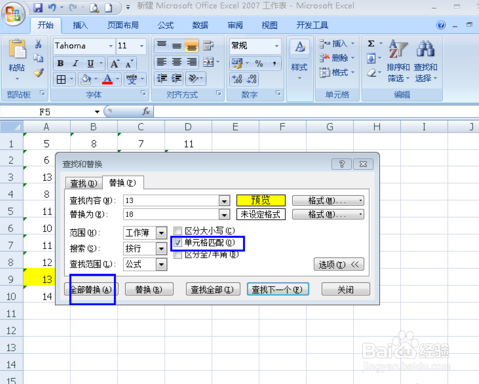Screen dimensions: 479x384
Task: Uncheck match entire cell contents
Action: coord(178,243)
